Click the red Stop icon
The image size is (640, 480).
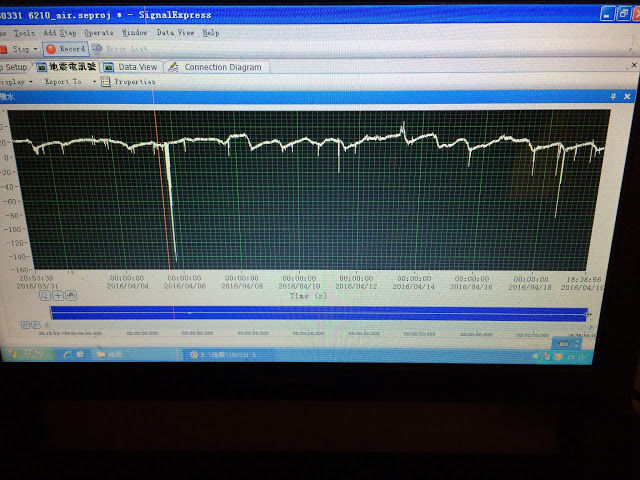point(4,49)
